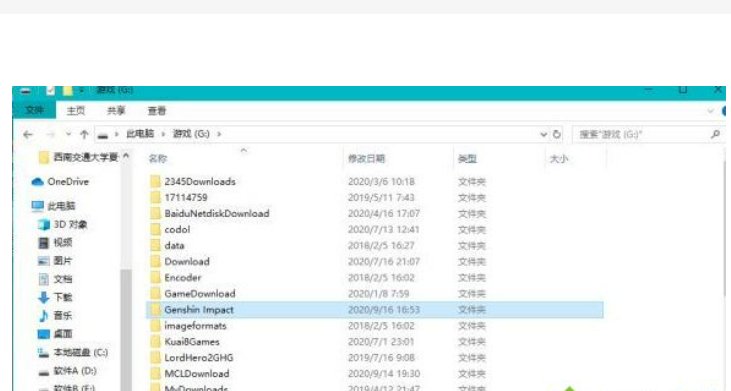Select the GameDownload folder name
The width and height of the screenshot is (731, 391).
(200, 294)
